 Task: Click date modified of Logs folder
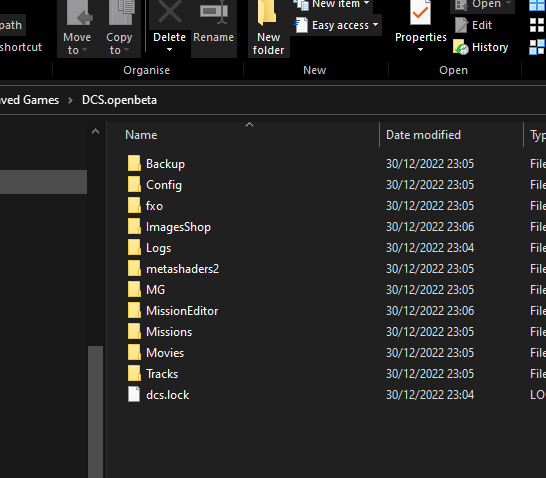(x=430, y=248)
